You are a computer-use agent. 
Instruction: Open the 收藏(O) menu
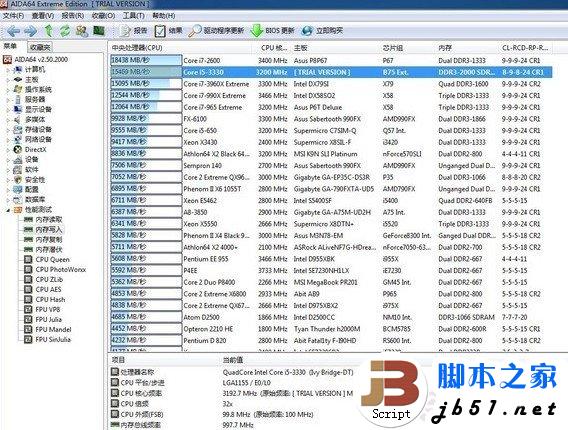click(x=103, y=16)
